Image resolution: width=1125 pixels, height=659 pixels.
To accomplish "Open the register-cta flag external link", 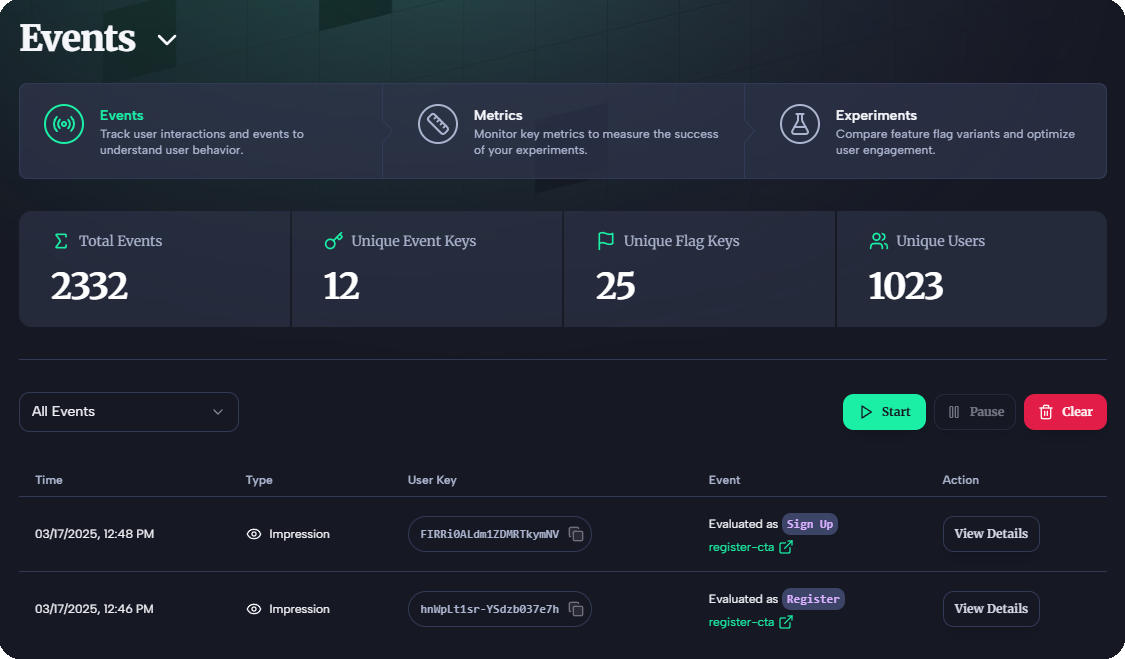I will 786,548.
